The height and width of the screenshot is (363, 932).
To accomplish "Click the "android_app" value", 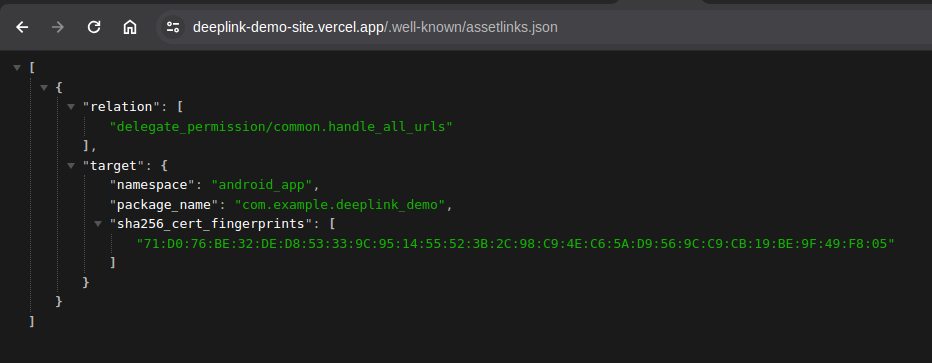I will click(262, 185).
